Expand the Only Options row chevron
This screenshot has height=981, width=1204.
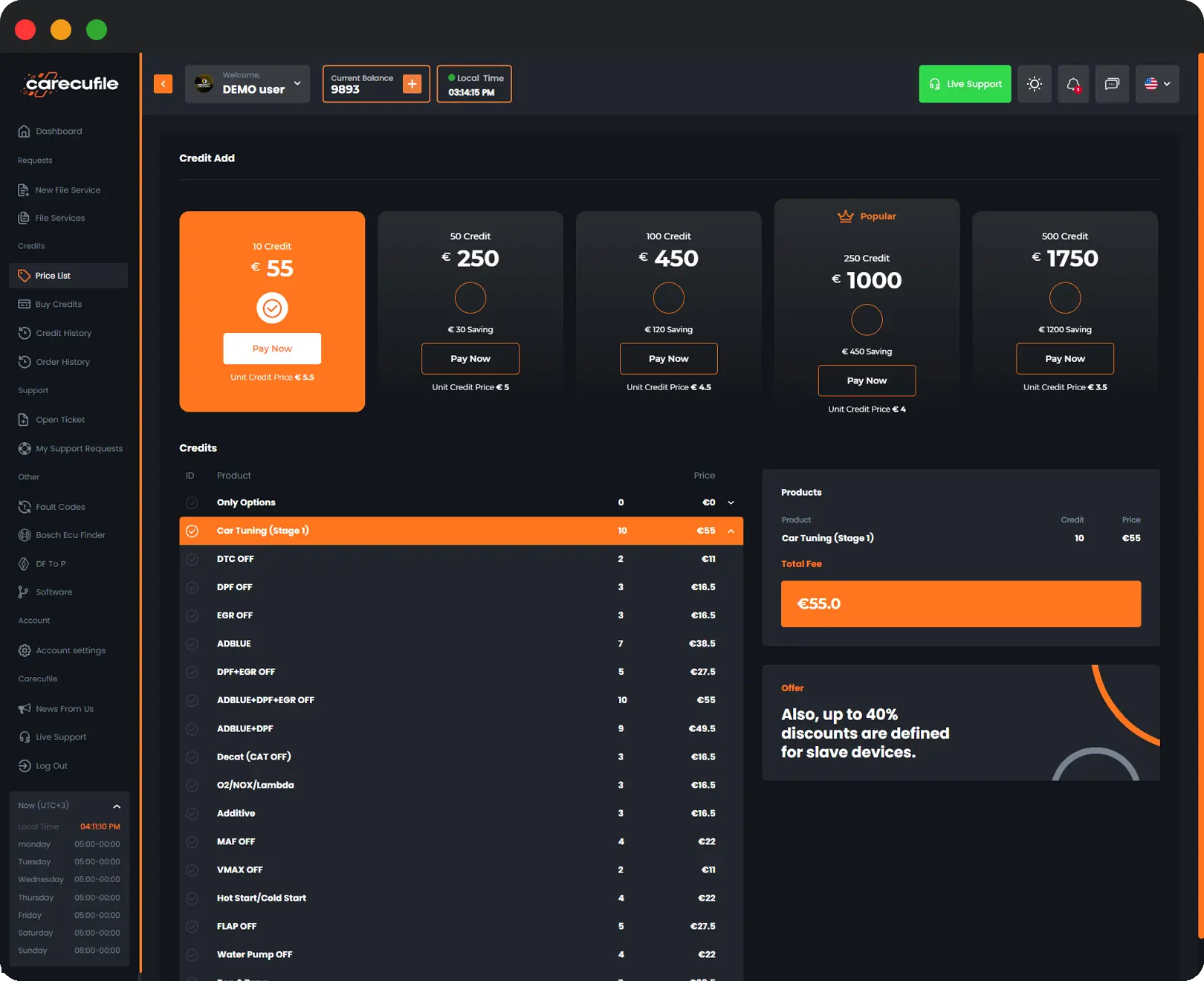(x=731, y=502)
